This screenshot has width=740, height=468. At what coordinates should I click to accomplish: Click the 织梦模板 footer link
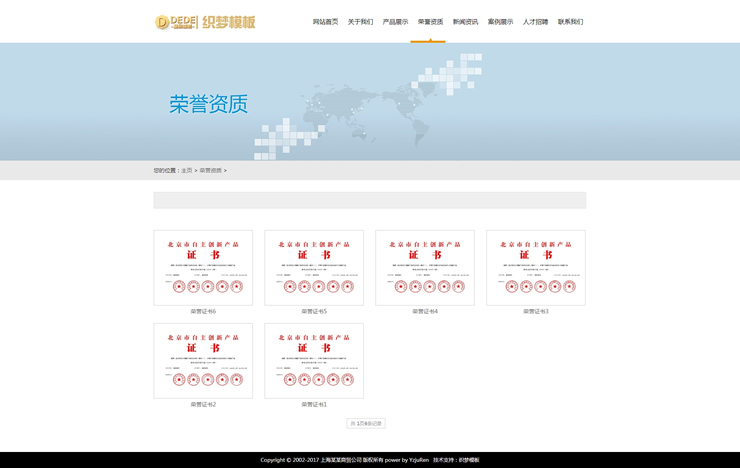(469, 460)
